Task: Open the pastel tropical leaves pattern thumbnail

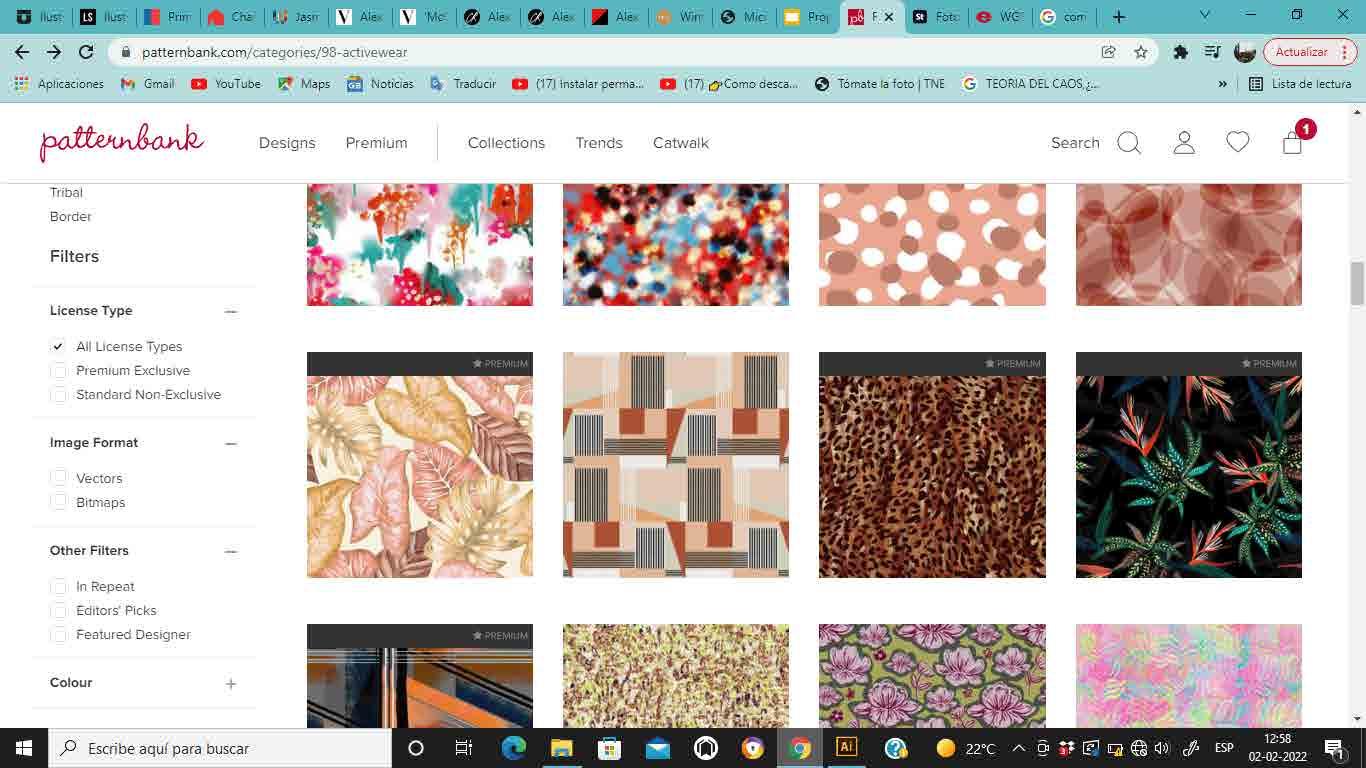Action: [420, 465]
